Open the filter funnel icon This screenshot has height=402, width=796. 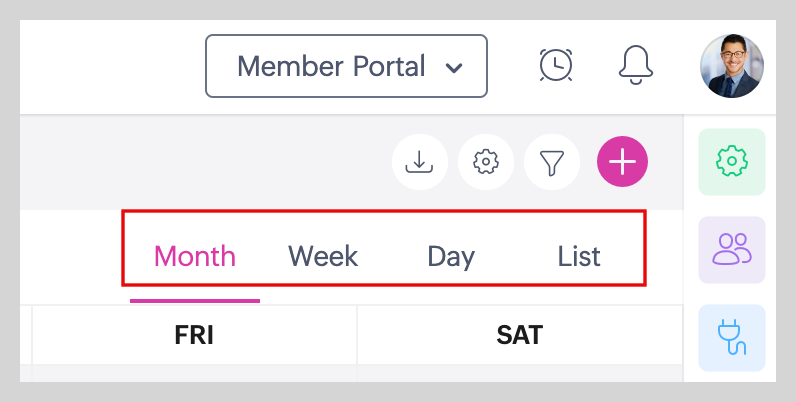(x=552, y=161)
